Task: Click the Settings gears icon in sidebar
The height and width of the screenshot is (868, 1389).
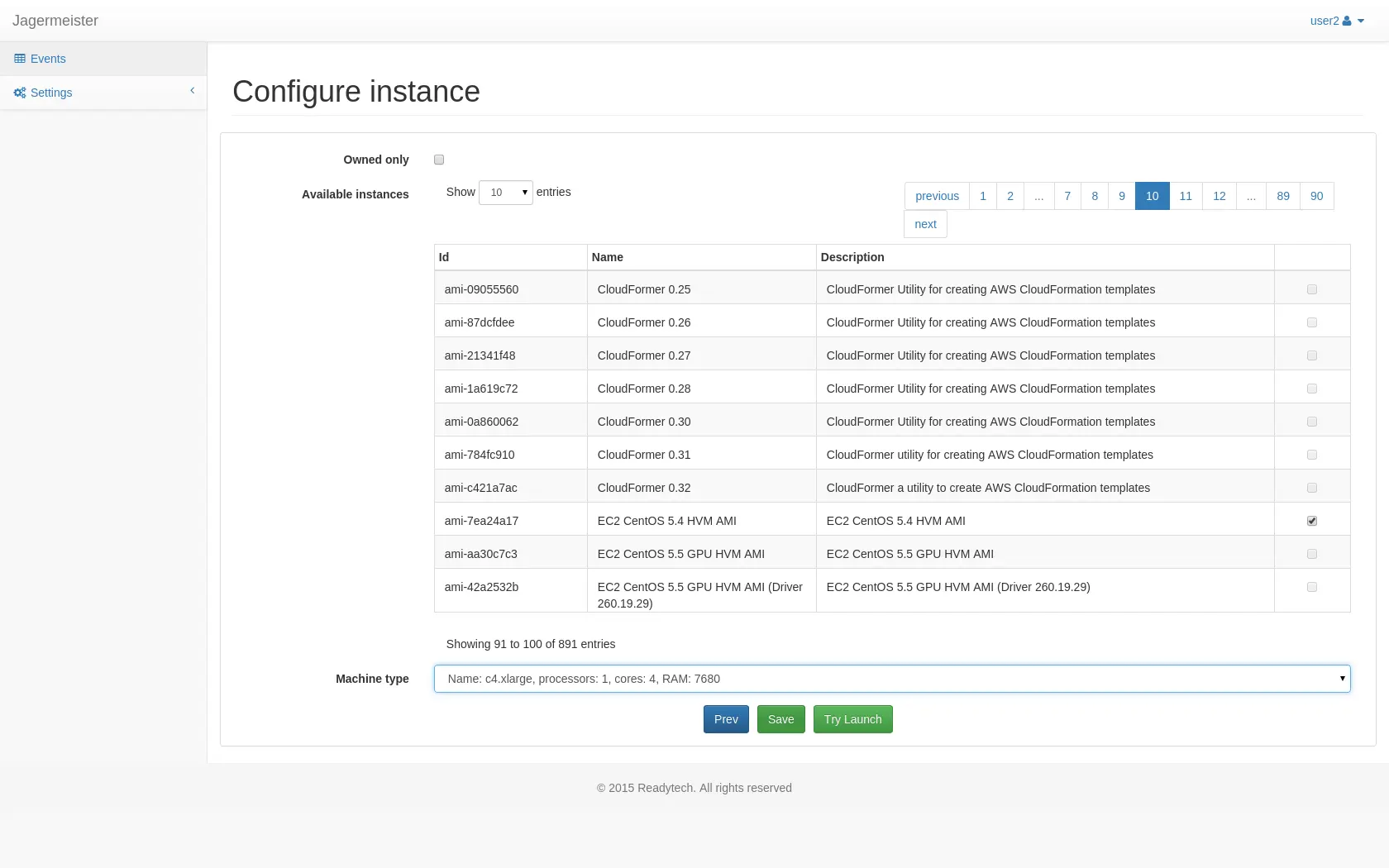Action: 20,93
